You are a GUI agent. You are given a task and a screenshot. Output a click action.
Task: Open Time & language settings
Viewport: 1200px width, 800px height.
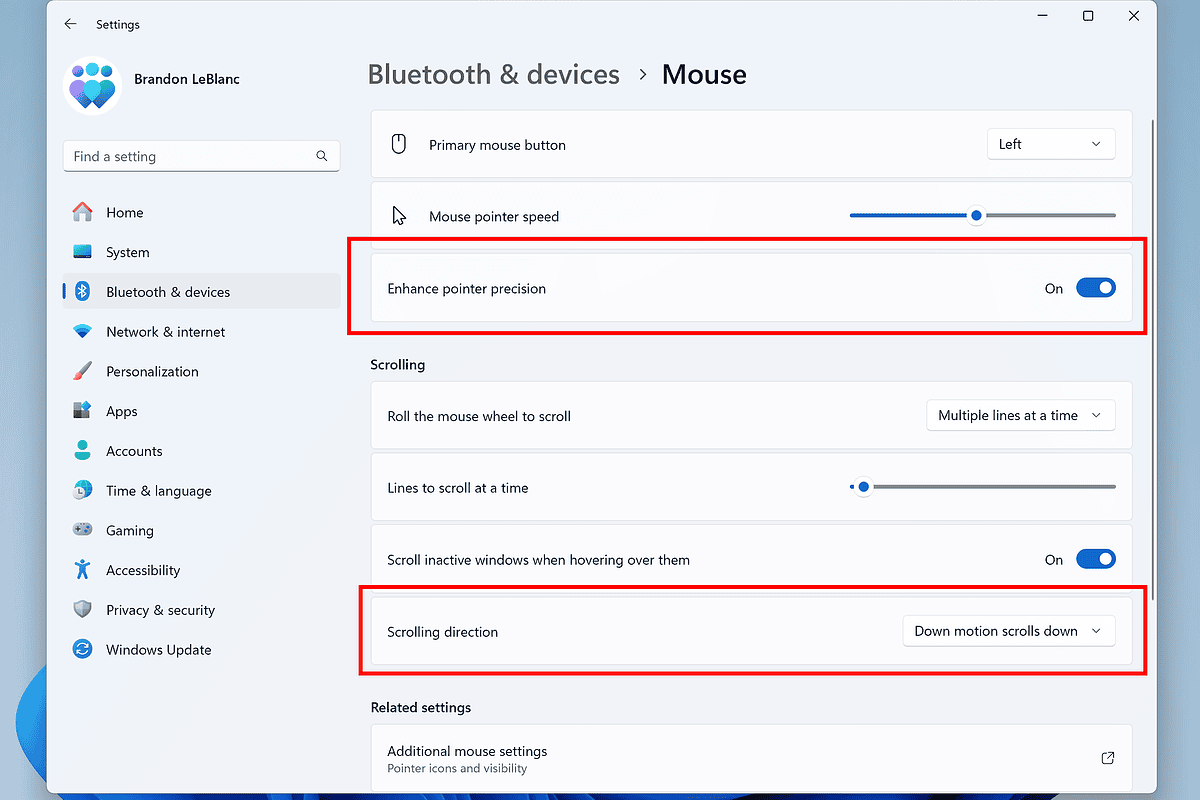[x=201, y=491]
